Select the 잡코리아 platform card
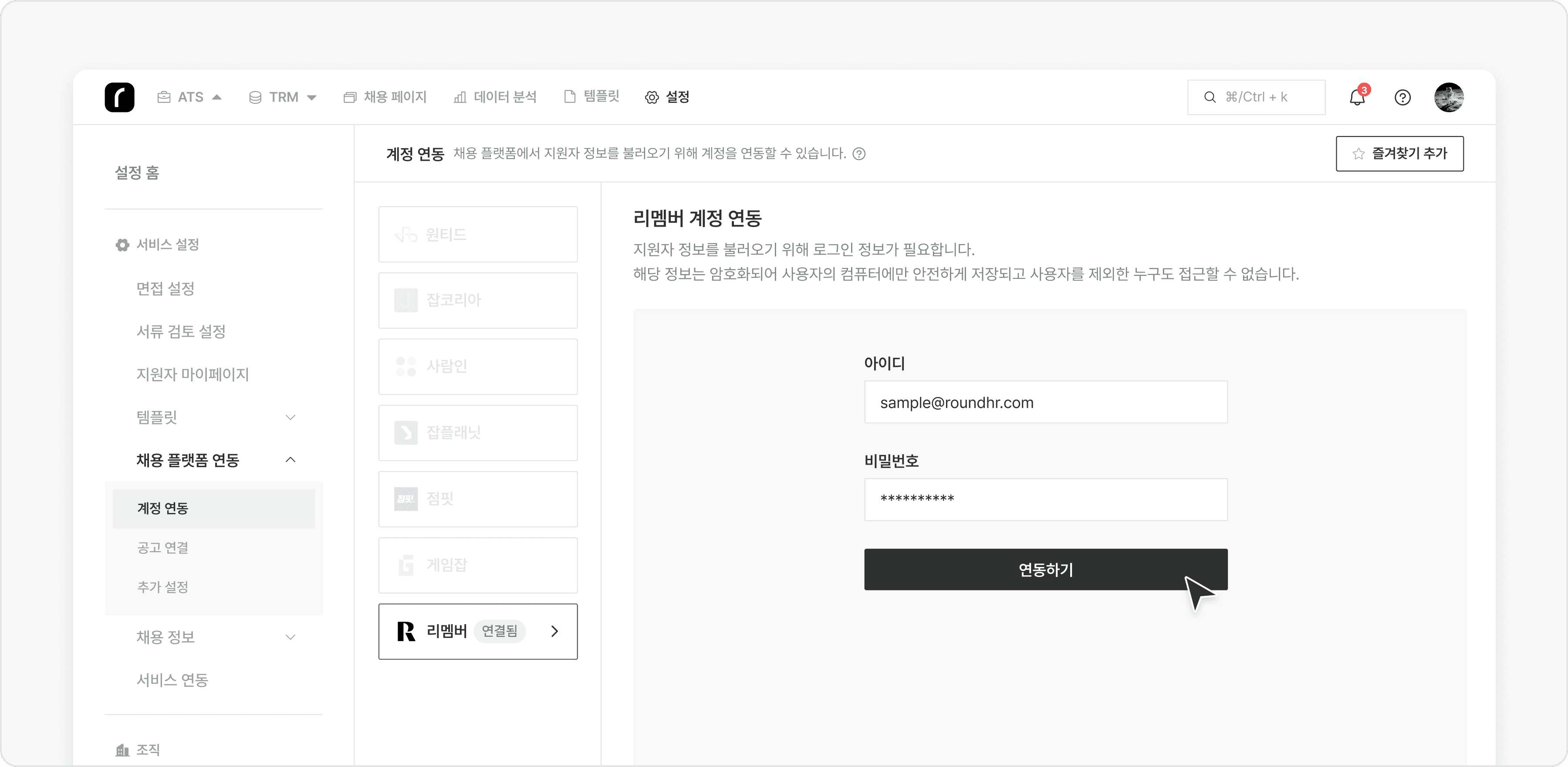Screen dimensions: 1568x767 tap(478, 300)
